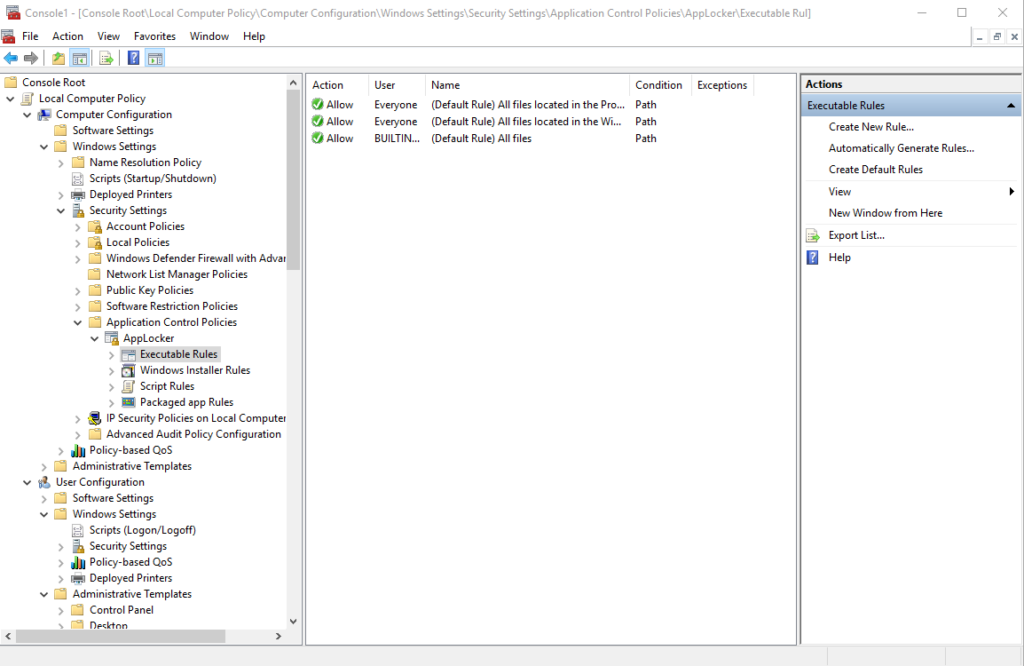Click Create New Rule... action

tap(871, 127)
